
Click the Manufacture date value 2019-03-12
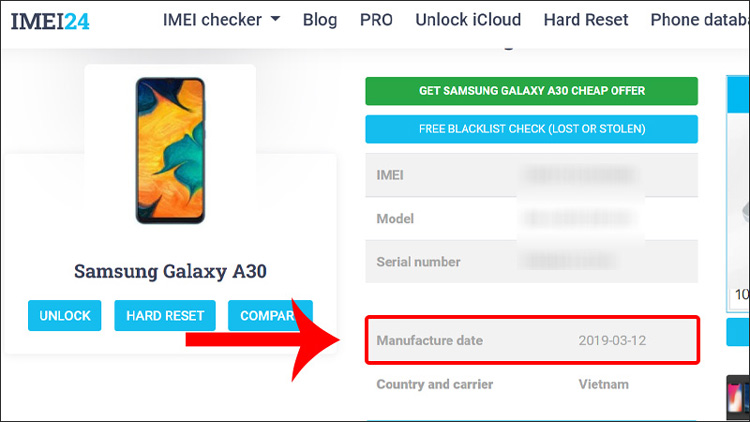pyautogui.click(x=612, y=341)
